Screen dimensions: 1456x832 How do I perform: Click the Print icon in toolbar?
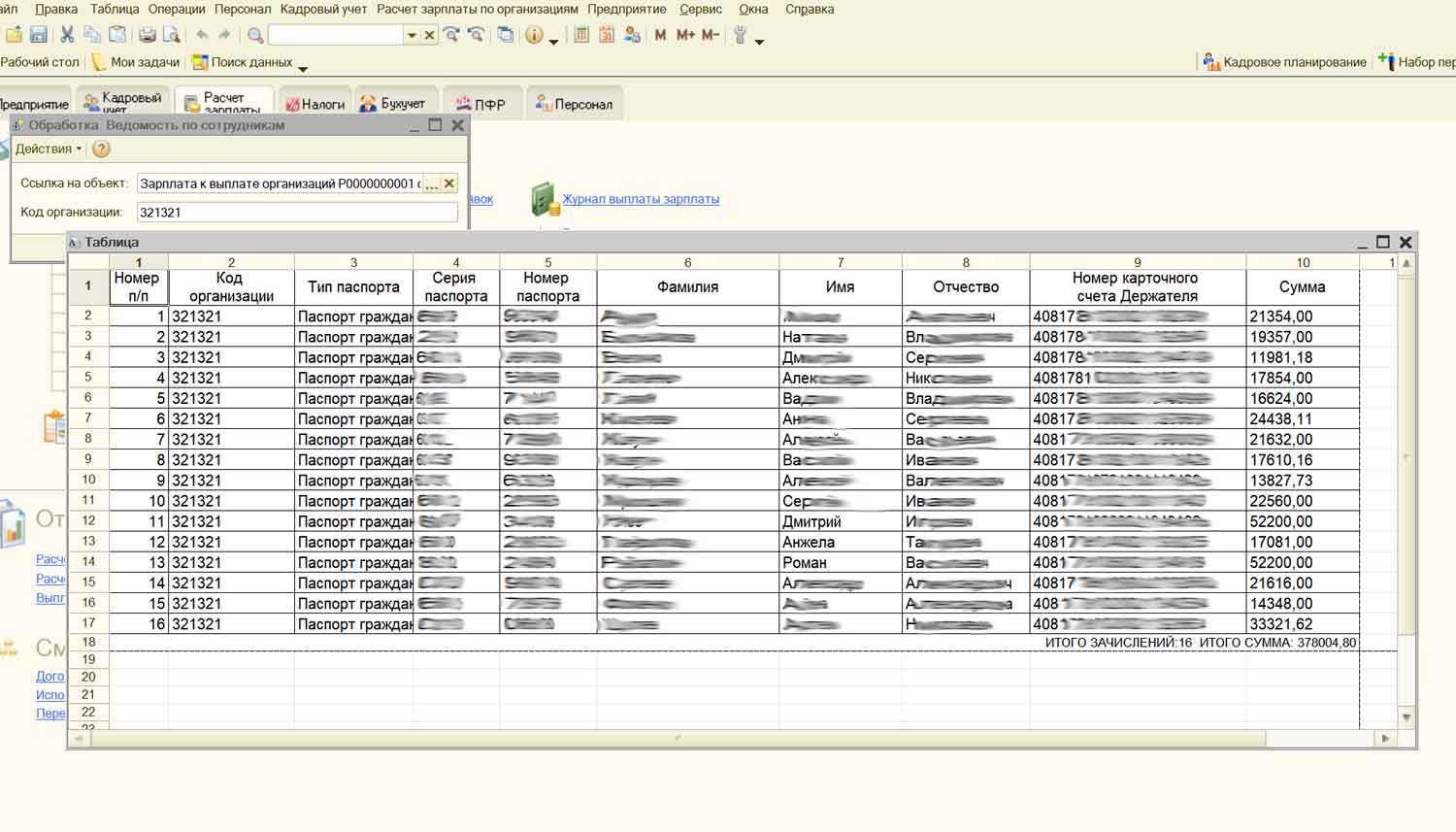(x=147, y=35)
